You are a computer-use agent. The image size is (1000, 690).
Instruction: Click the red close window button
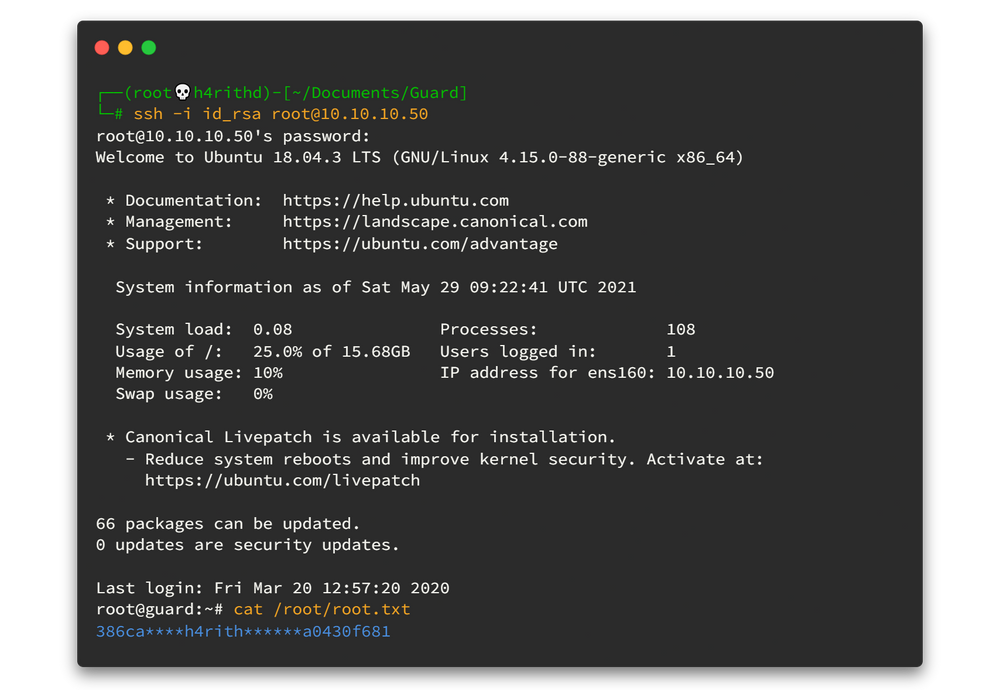tap(102, 48)
